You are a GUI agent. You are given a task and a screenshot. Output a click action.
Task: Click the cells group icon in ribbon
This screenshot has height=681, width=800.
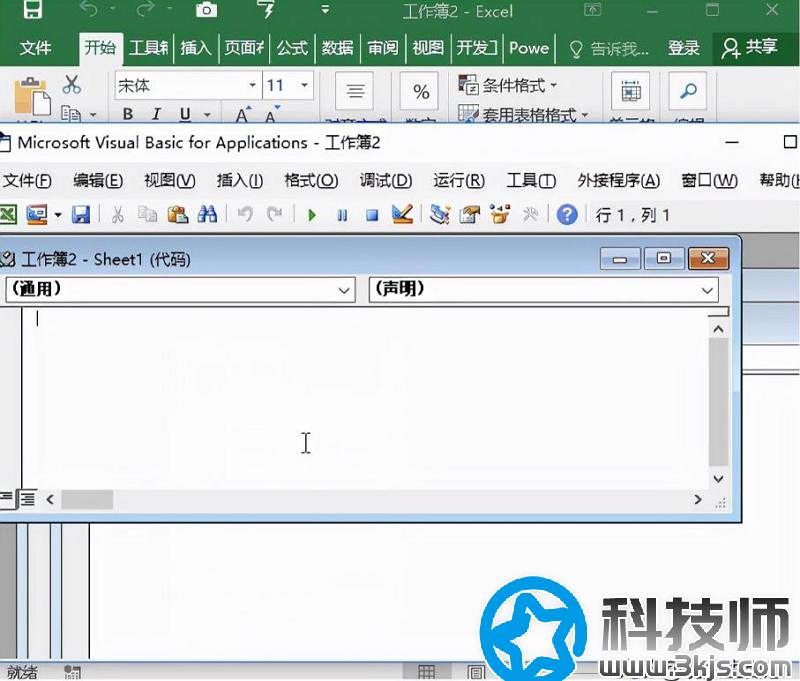tap(631, 91)
